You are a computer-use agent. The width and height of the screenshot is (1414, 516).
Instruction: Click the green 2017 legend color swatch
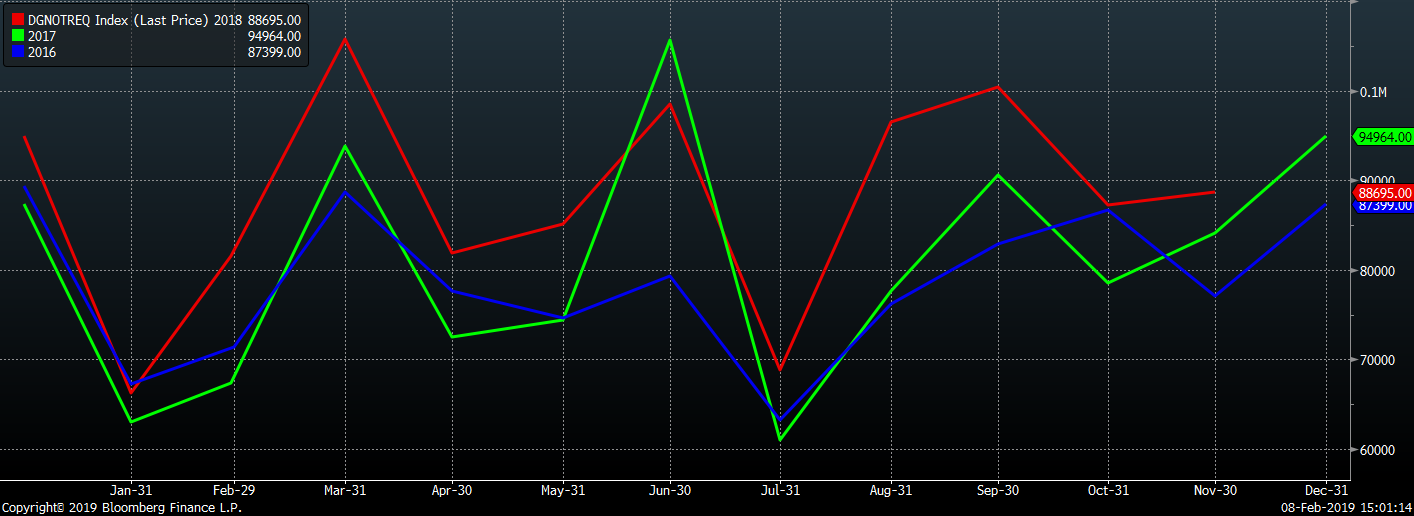(17, 36)
